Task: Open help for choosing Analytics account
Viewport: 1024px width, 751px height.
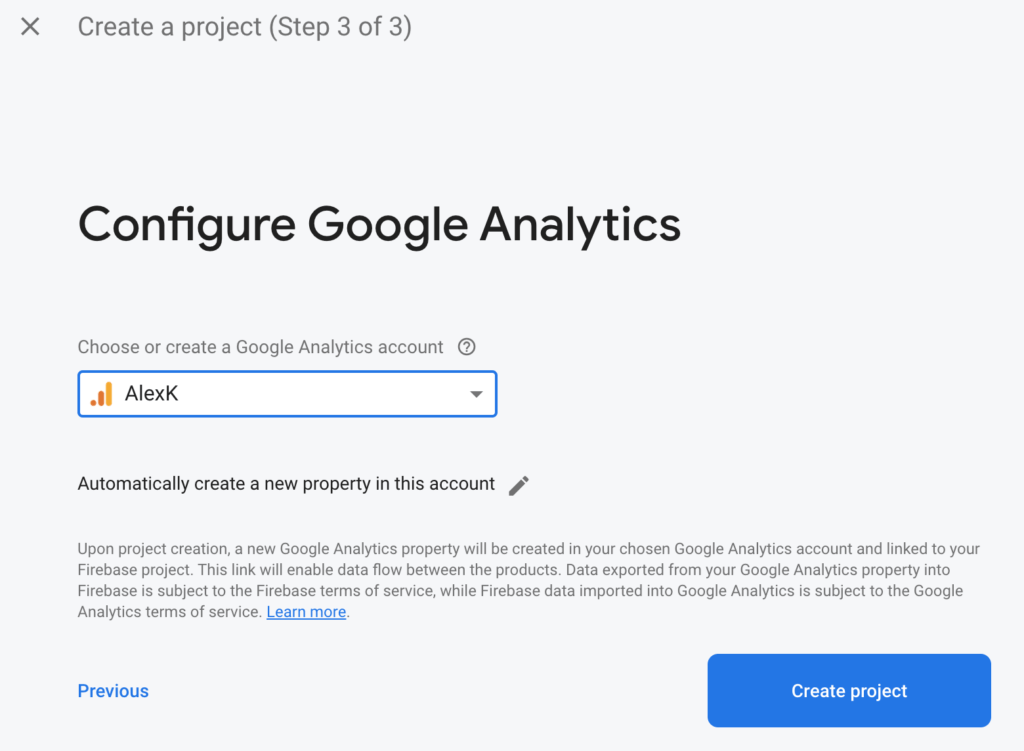Action: click(x=466, y=347)
